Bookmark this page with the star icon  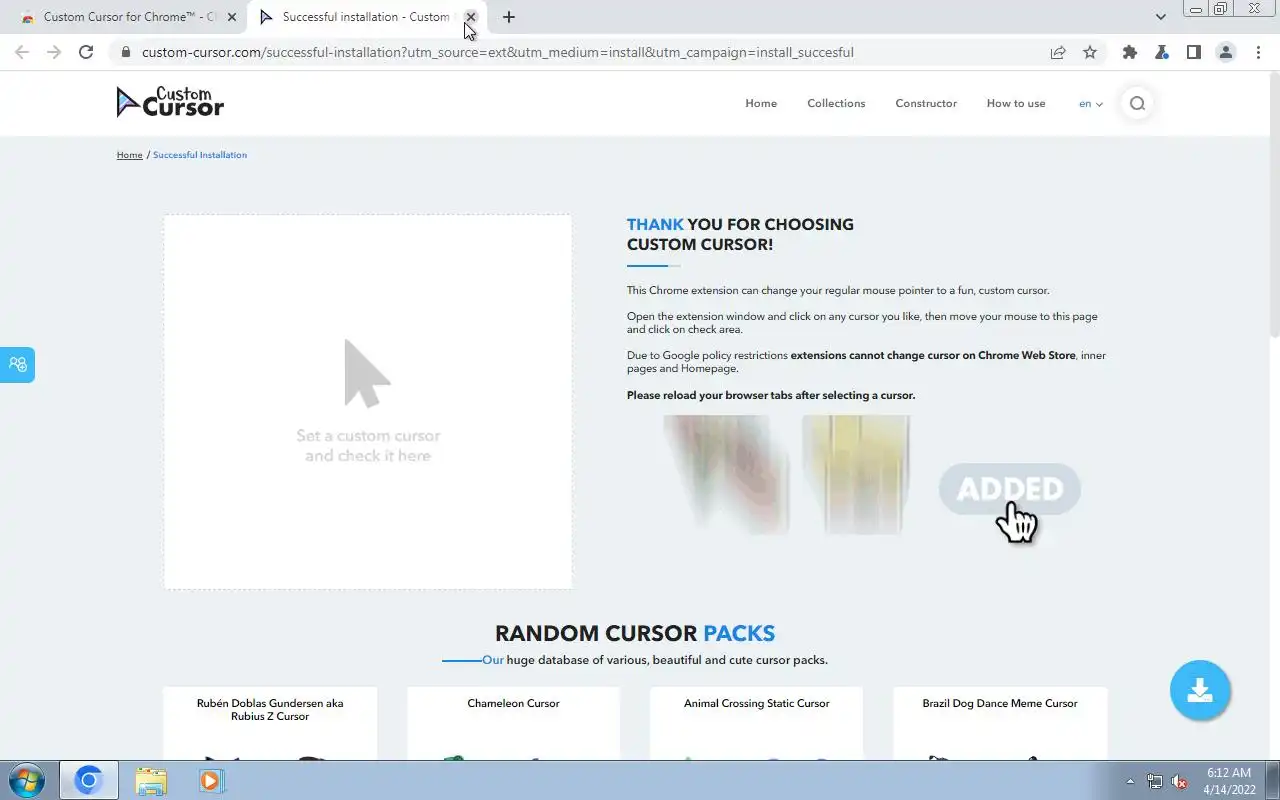coord(1090,52)
